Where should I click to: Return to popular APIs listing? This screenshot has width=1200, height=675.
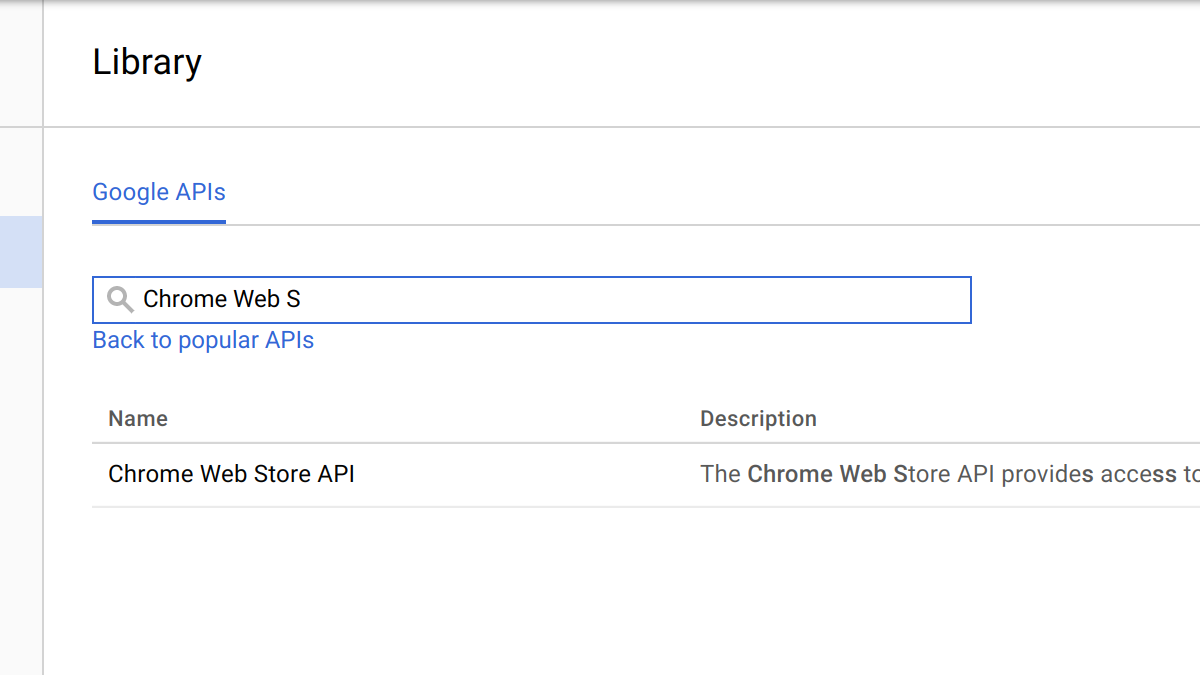coord(203,340)
